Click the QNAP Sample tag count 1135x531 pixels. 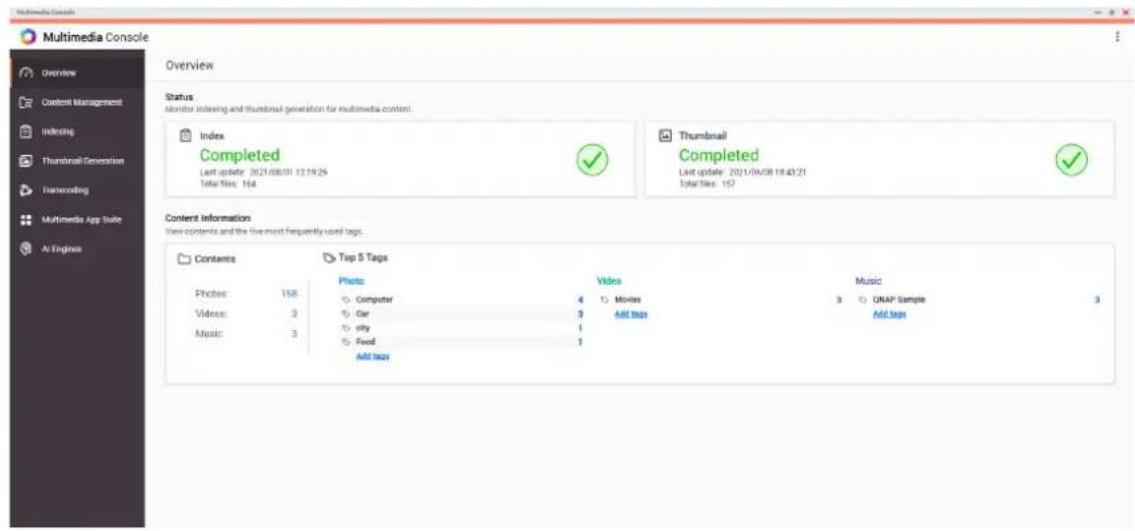click(1097, 300)
